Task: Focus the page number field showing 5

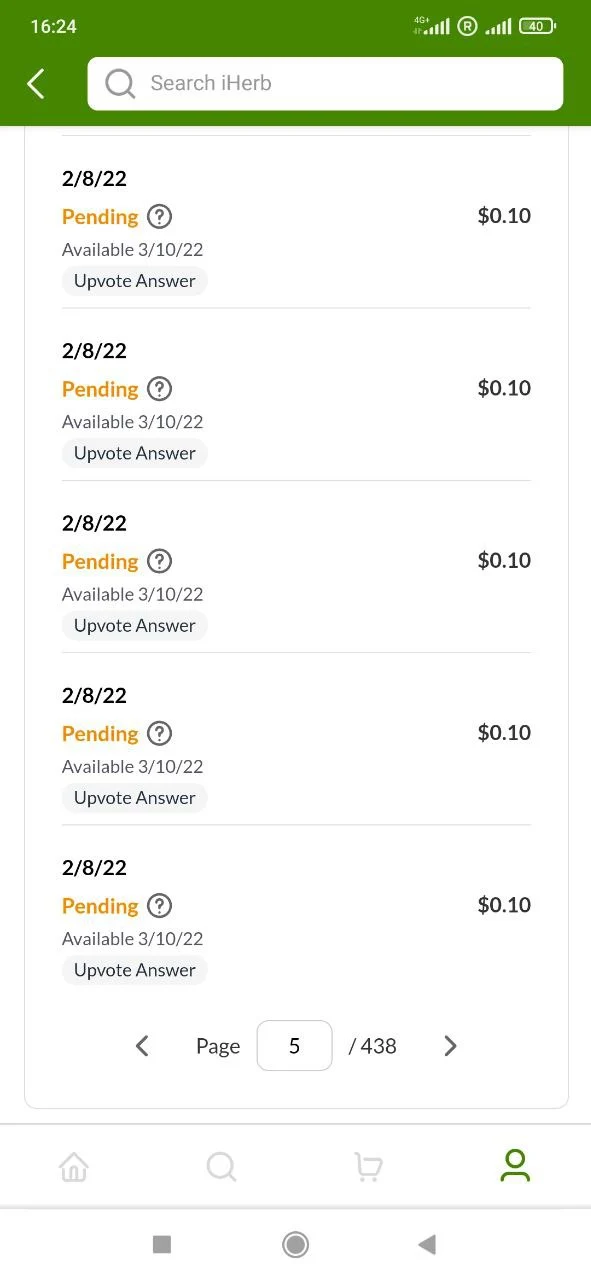Action: pyautogui.click(x=294, y=1046)
